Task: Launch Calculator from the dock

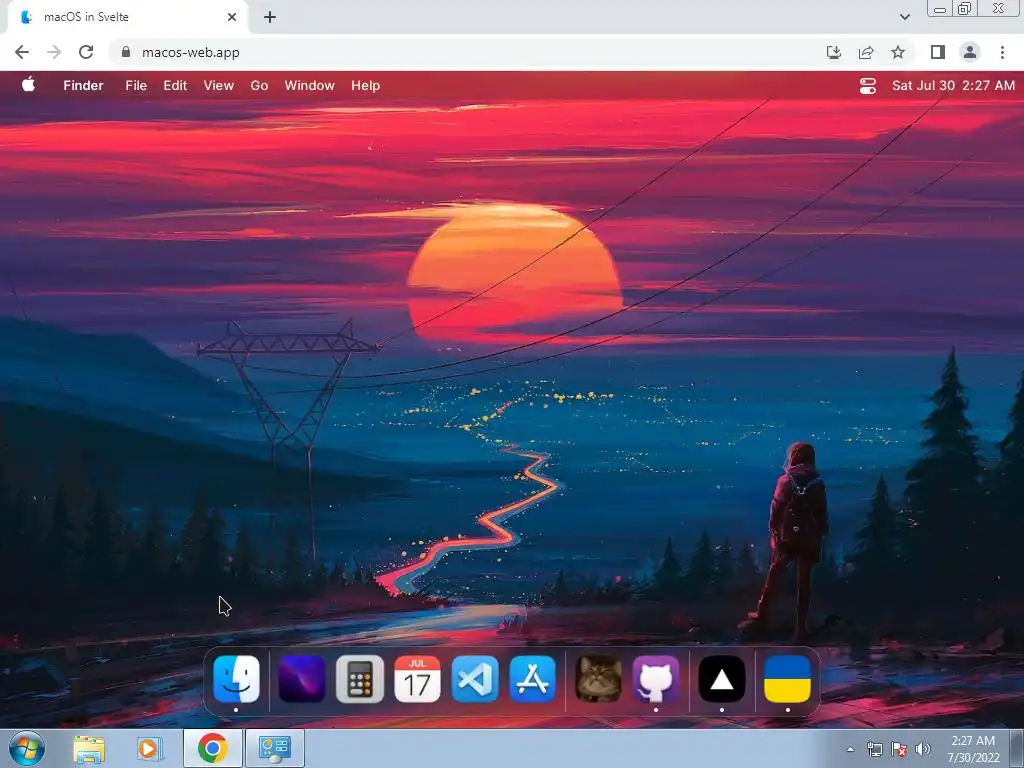Action: click(360, 679)
